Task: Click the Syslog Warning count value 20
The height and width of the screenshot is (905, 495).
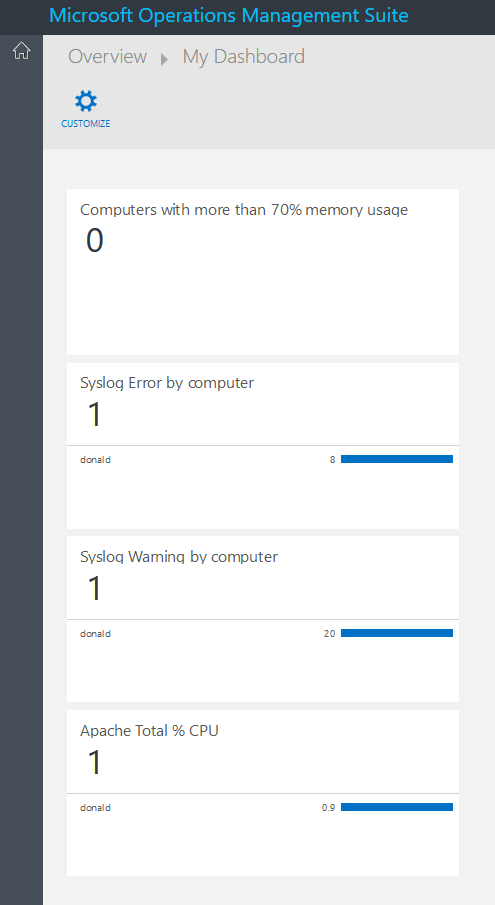Action: tap(329, 634)
